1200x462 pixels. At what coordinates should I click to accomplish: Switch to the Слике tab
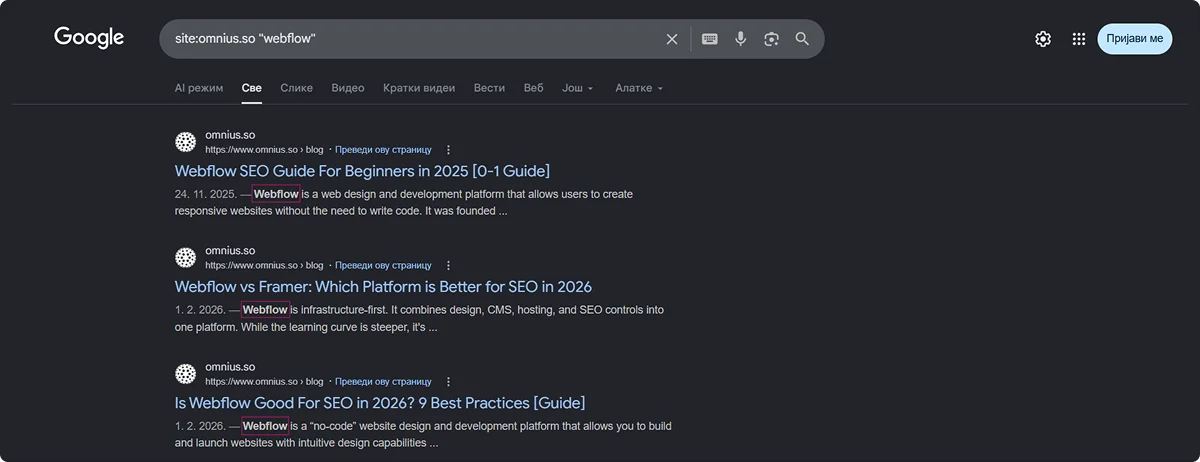pos(297,88)
